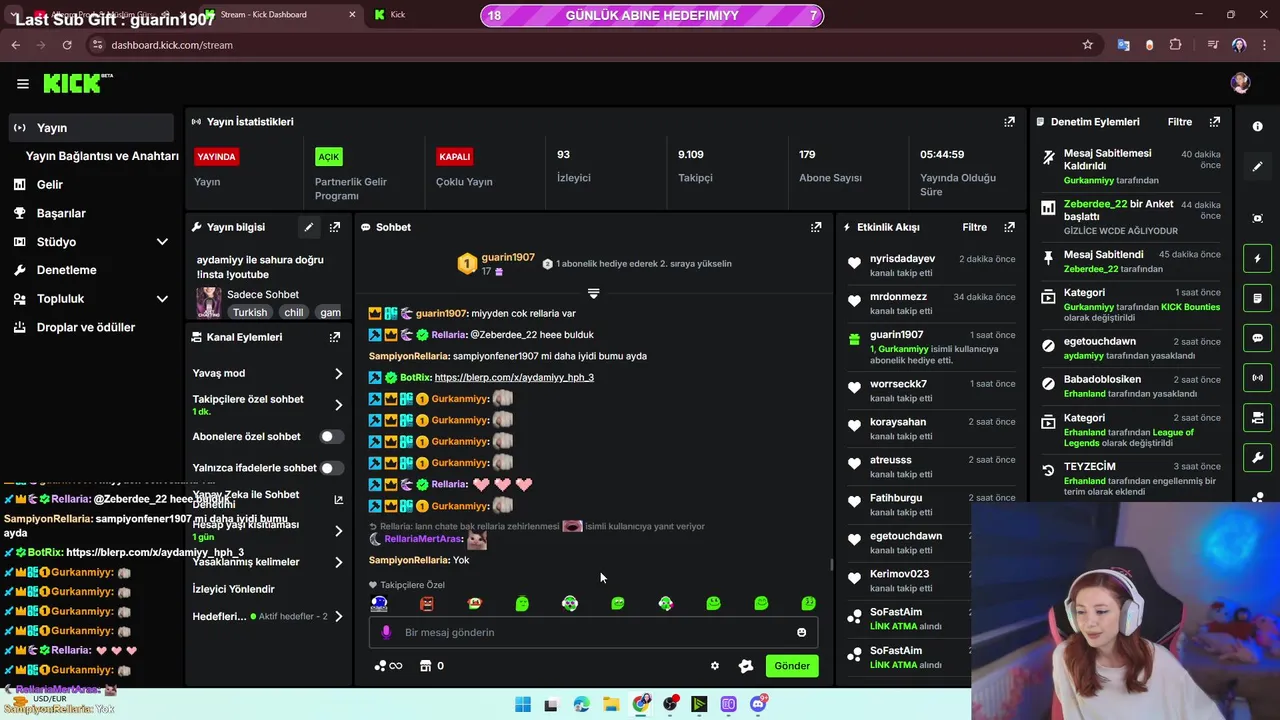Open File Explorer from the taskbar
The image size is (1280, 720).
[x=611, y=705]
